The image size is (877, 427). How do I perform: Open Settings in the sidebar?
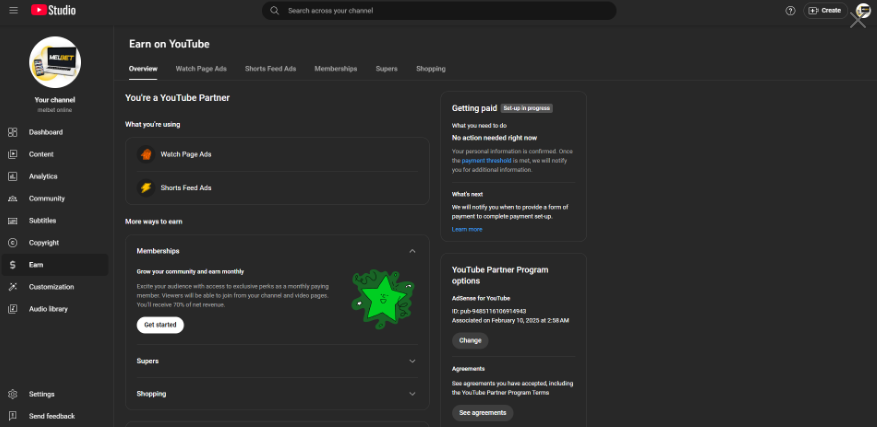[x=55, y=394]
